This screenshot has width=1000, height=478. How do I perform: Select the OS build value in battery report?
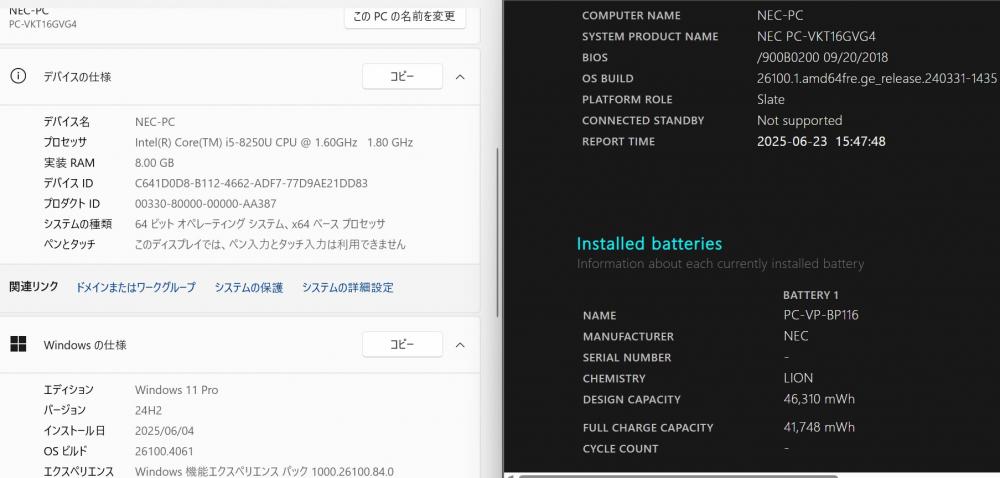click(876, 78)
